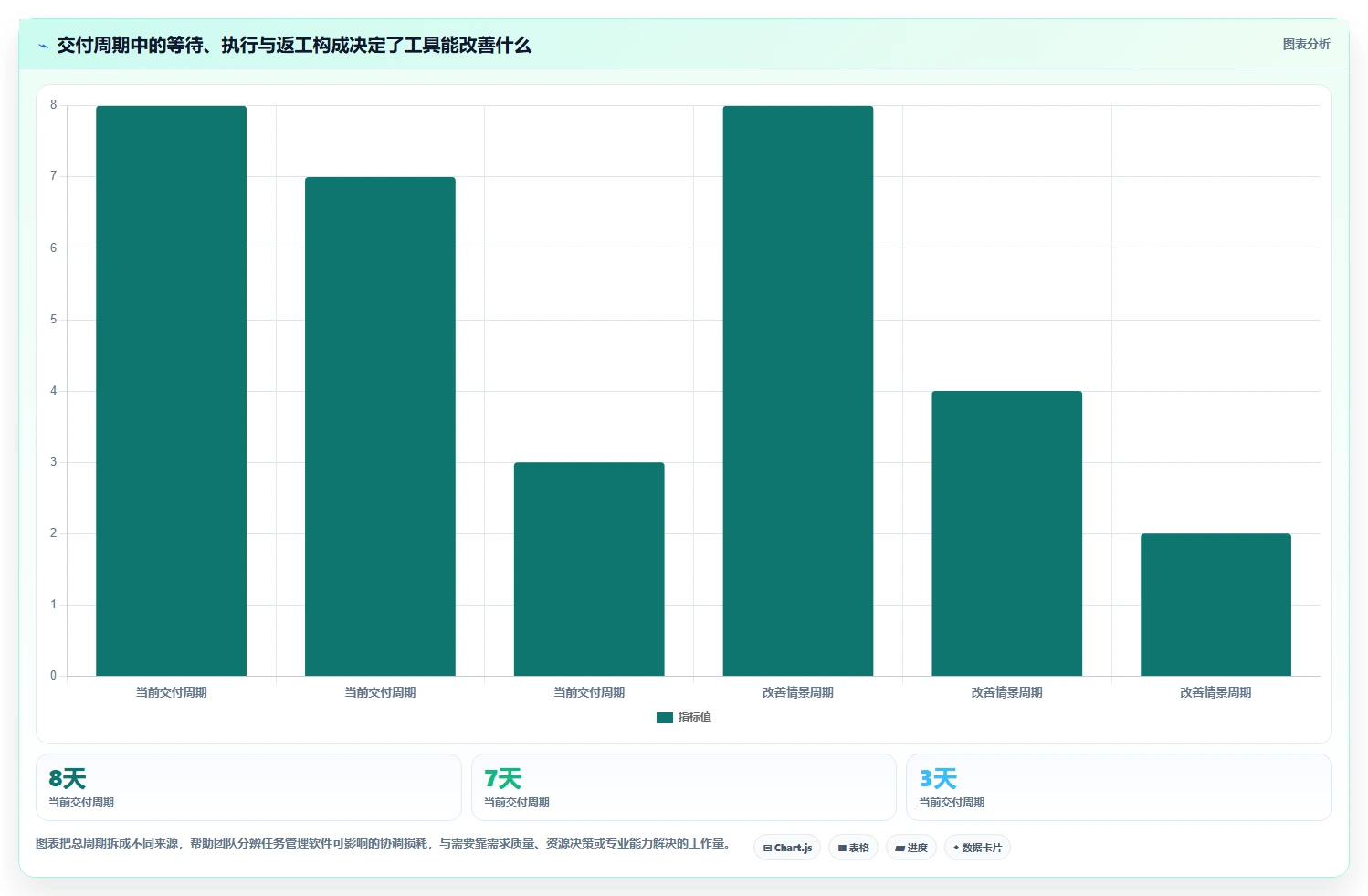Toggle the 指标值 legend color box
This screenshot has width=1368, height=896.
[x=665, y=718]
